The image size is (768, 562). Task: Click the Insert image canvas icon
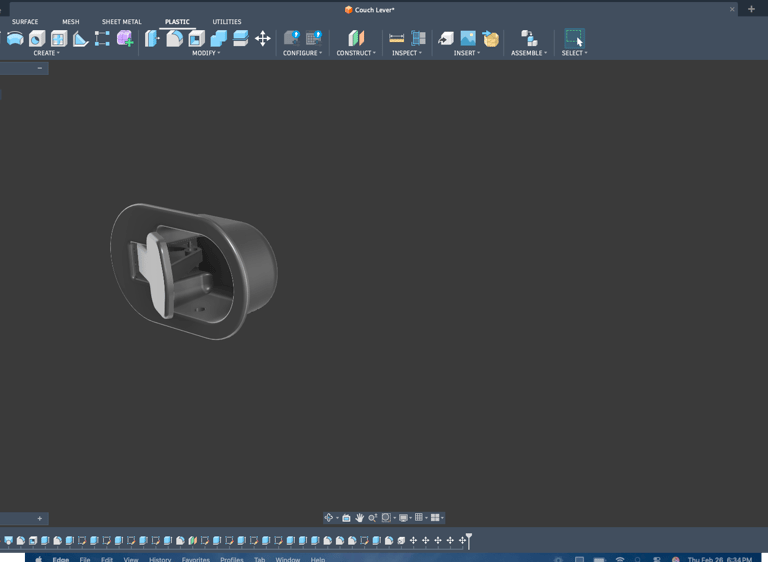point(468,38)
